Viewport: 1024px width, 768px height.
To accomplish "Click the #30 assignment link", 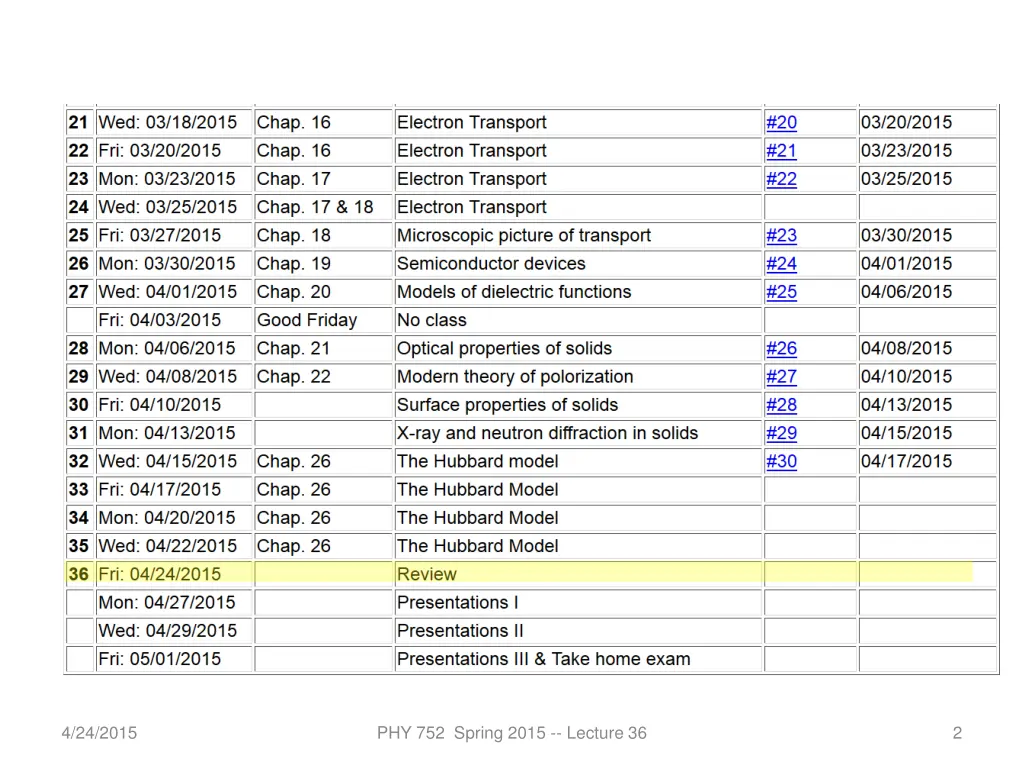I will pyautogui.click(x=781, y=461).
